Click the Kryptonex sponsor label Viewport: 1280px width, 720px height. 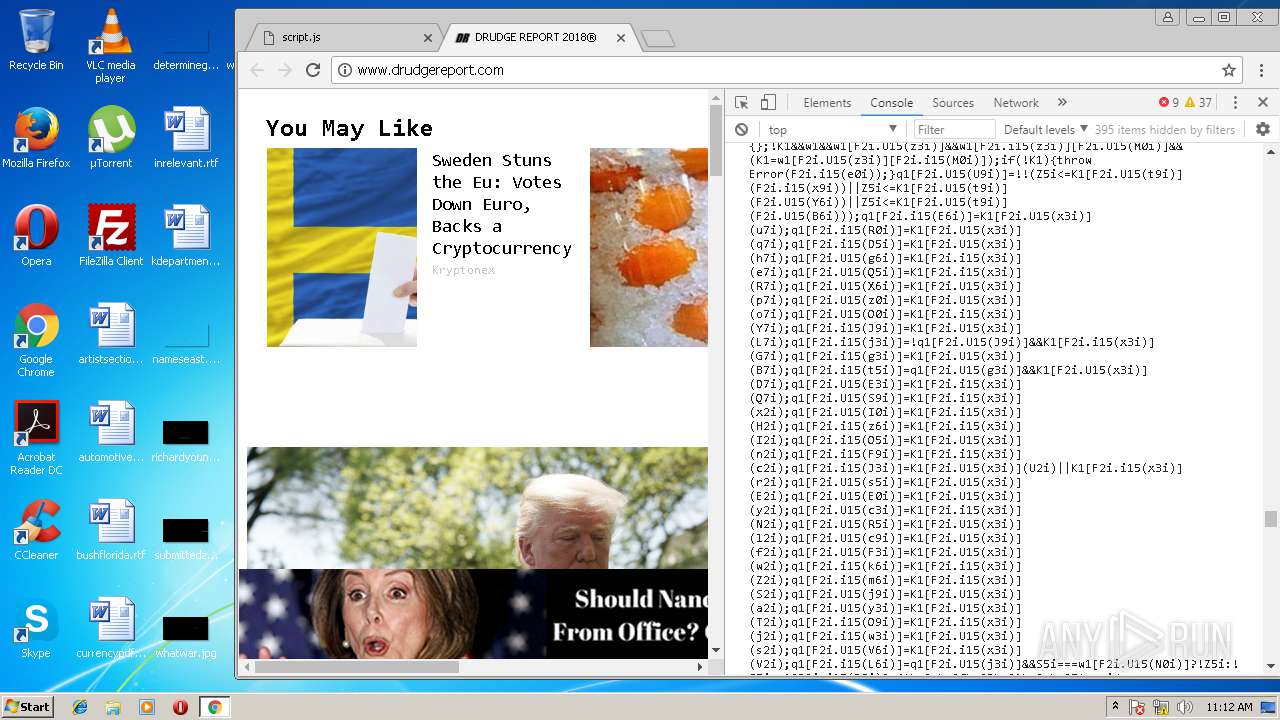click(463, 270)
